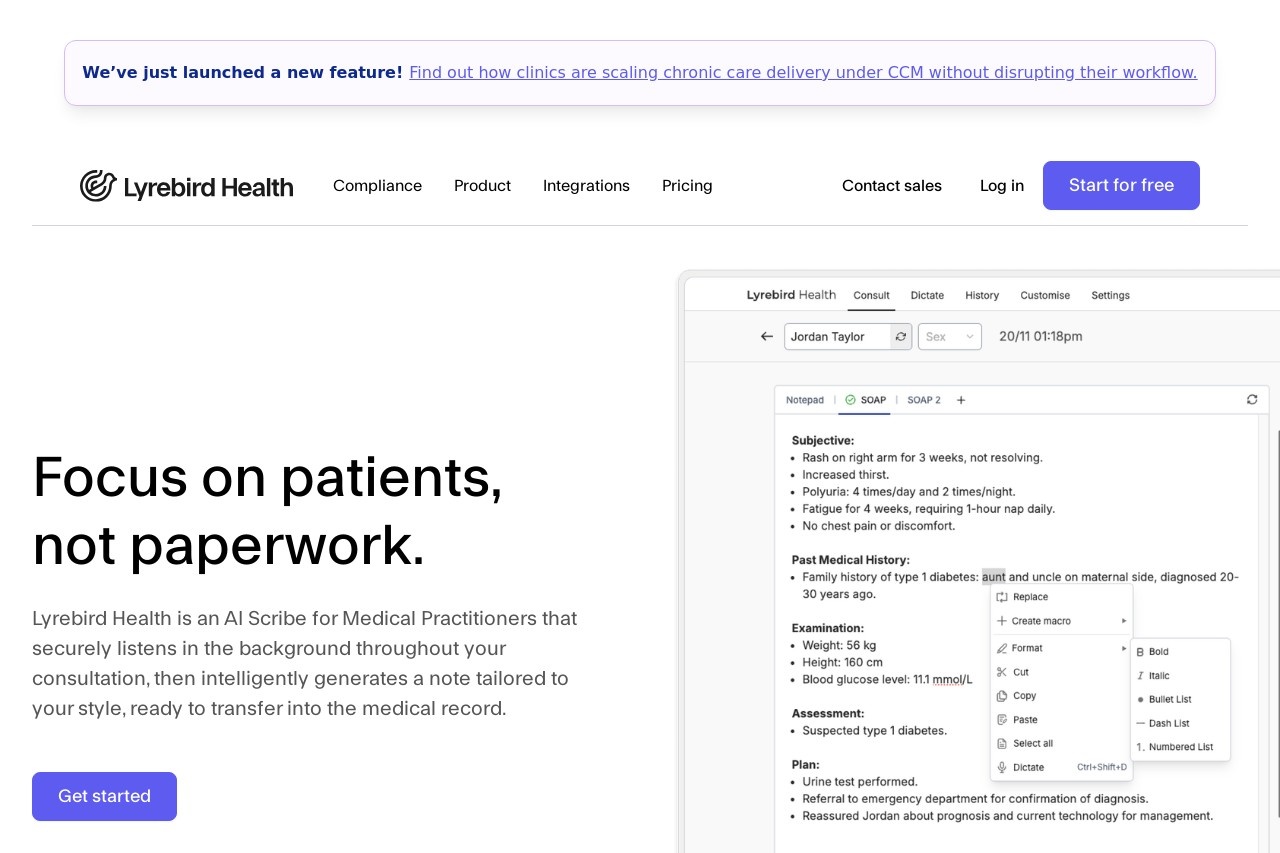Click the Ctrl+Shift+D shortcut text
Image resolution: width=1280 pixels, height=853 pixels.
[1102, 767]
